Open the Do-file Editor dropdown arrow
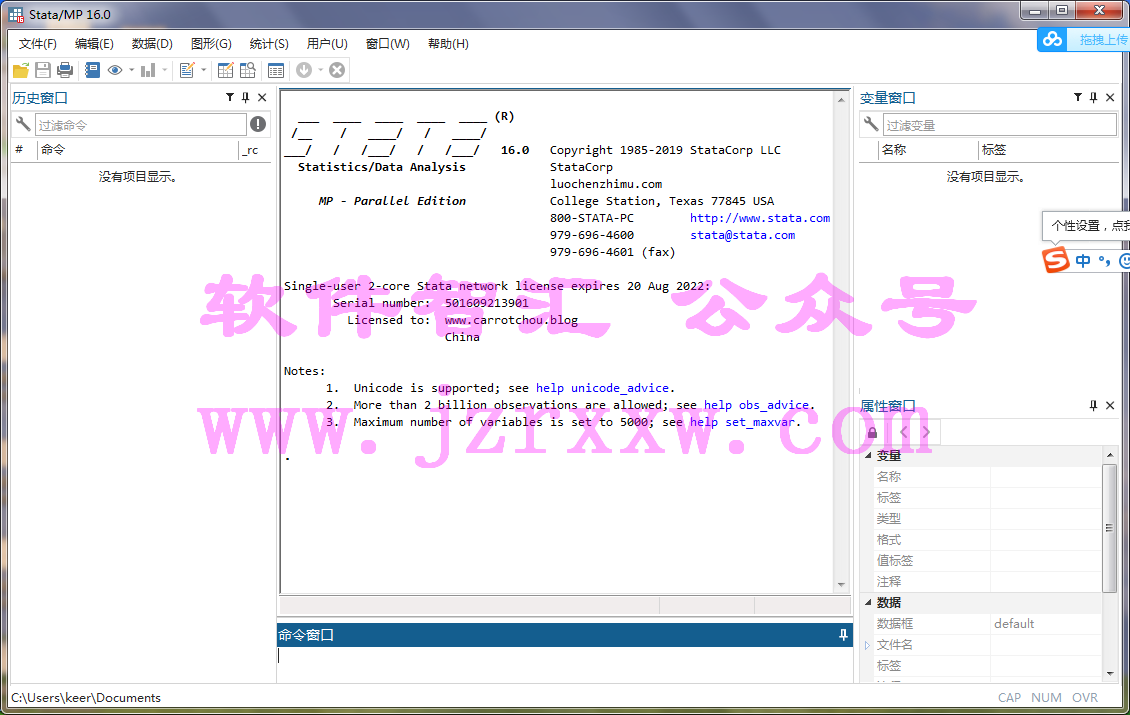This screenshot has height=715, width=1130. pyautogui.click(x=203, y=70)
